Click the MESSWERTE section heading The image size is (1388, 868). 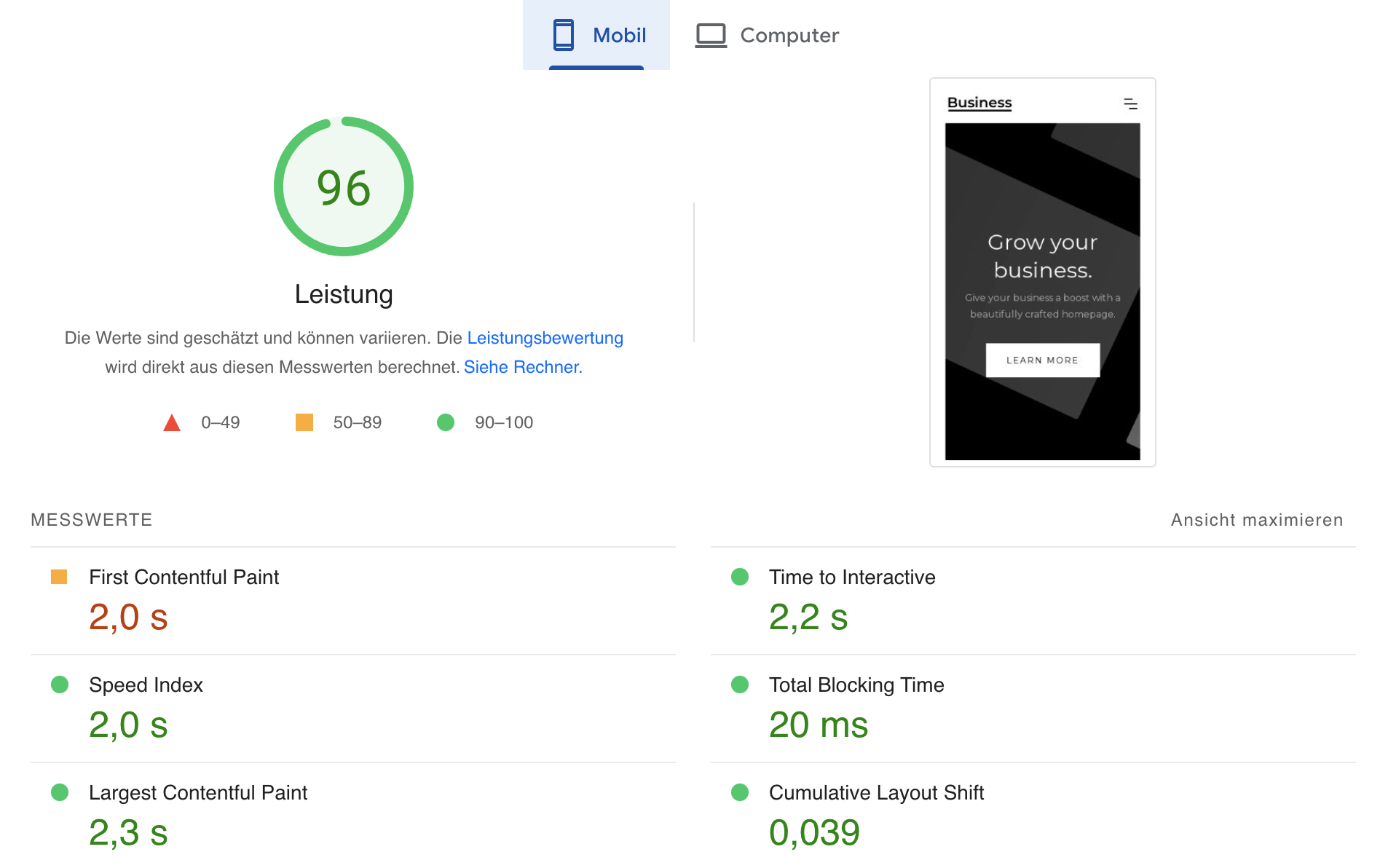pos(92,520)
